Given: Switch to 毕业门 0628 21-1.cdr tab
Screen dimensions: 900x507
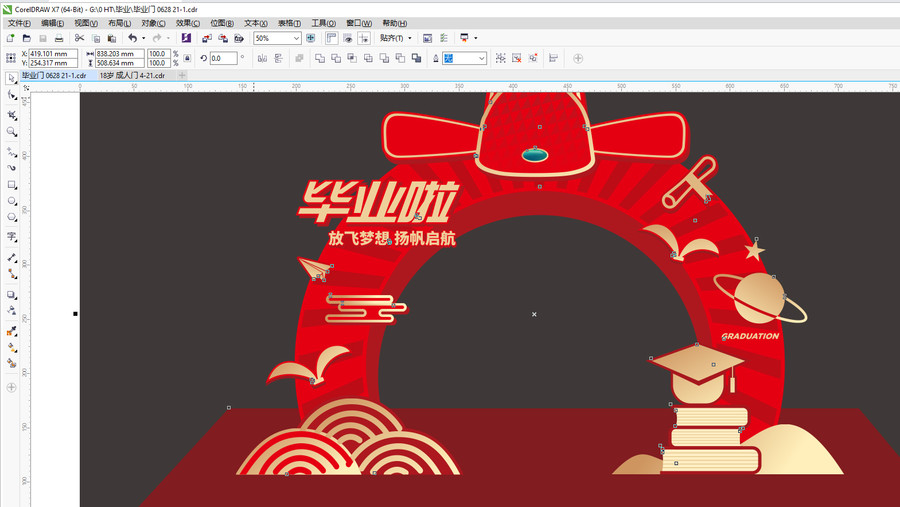Looking at the screenshot, I should (x=54, y=75).
